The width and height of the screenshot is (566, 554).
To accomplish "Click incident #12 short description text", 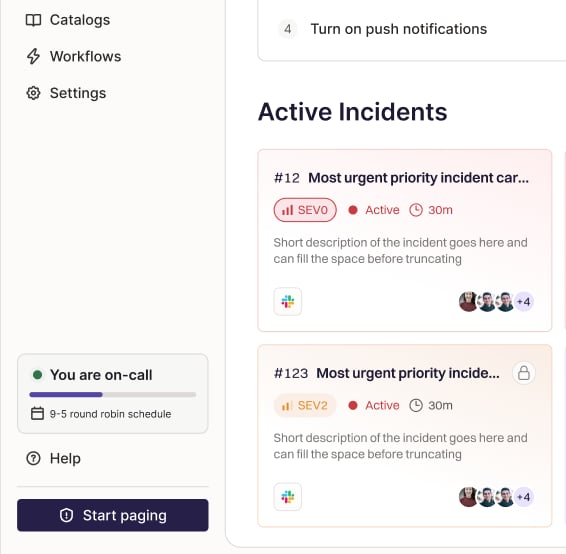I will tap(400, 250).
